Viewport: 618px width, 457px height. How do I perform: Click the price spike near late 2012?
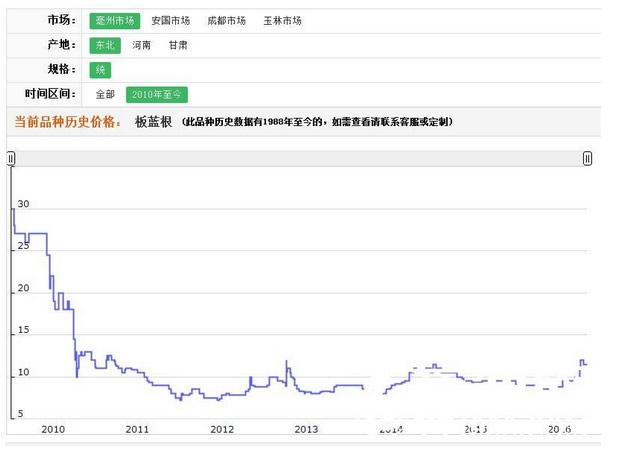coord(287,361)
